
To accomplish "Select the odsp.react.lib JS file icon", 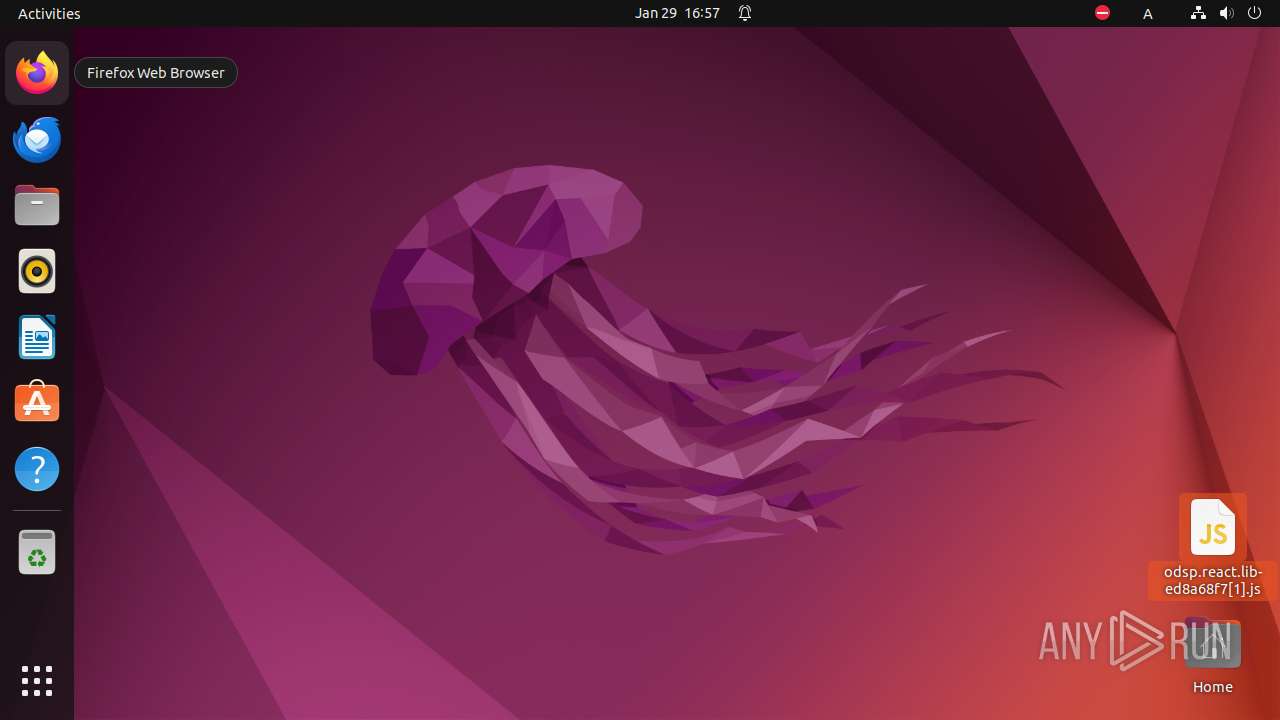I will click(1213, 527).
